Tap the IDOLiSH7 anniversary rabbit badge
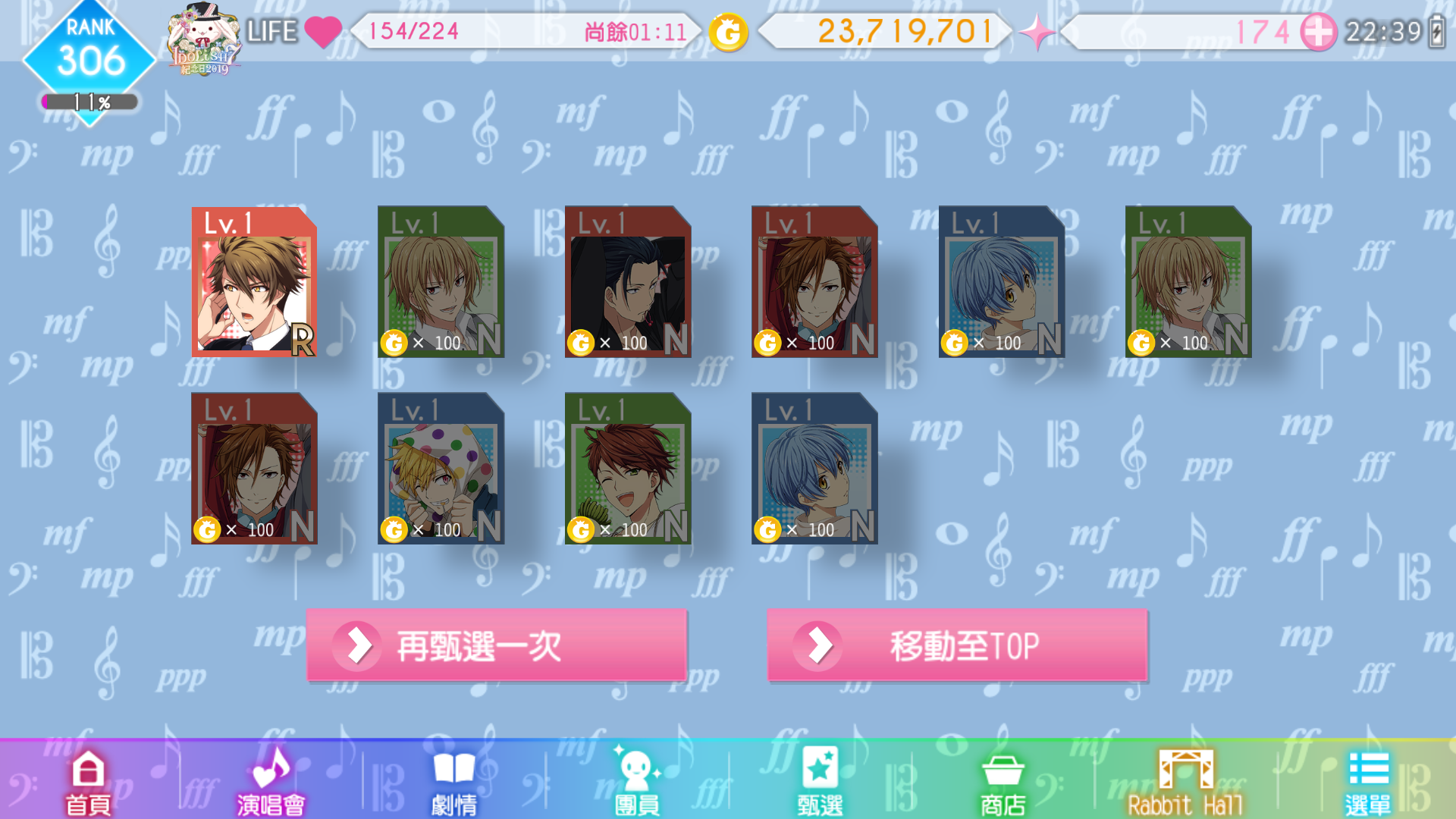 click(x=204, y=39)
